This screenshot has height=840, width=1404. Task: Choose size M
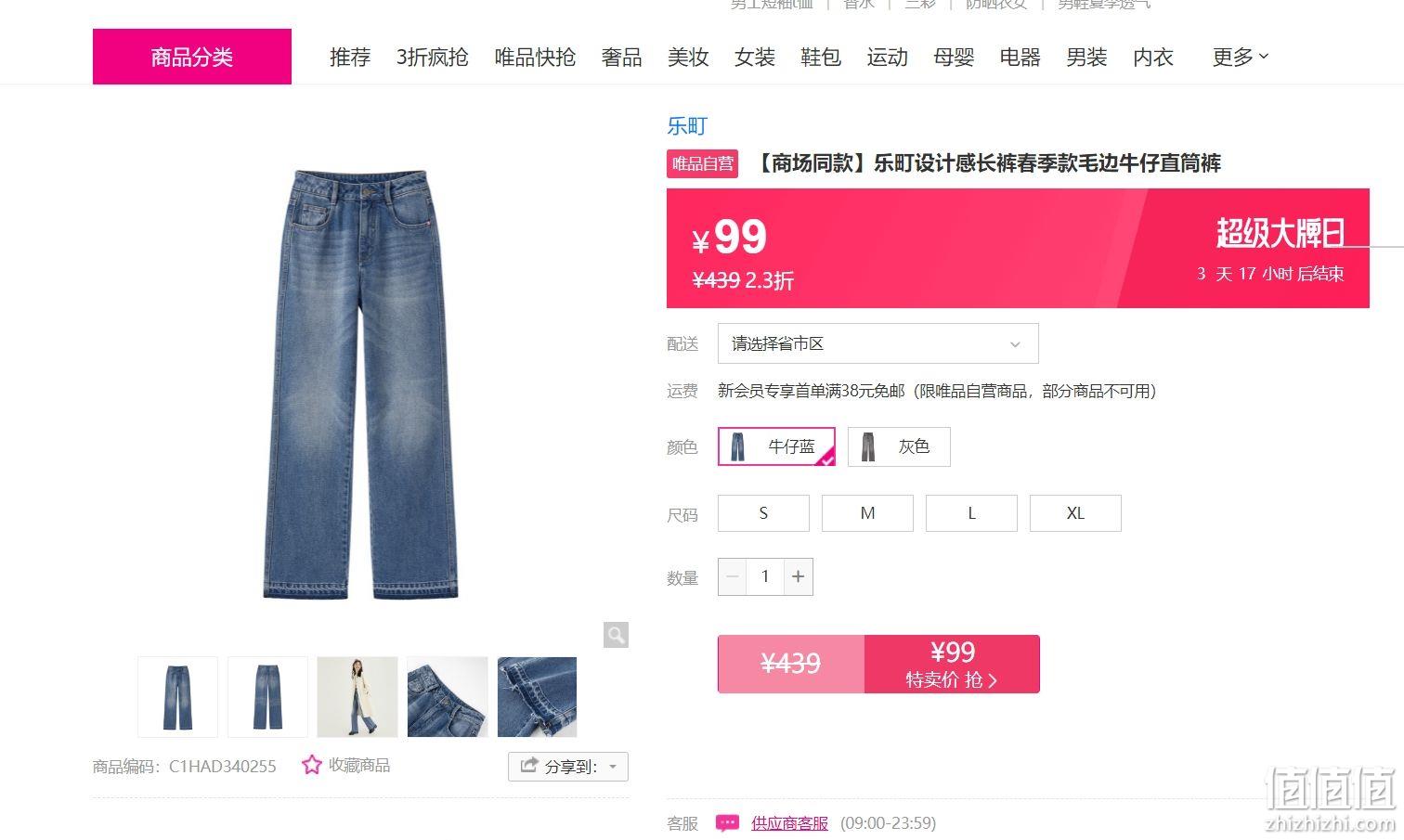[867, 513]
